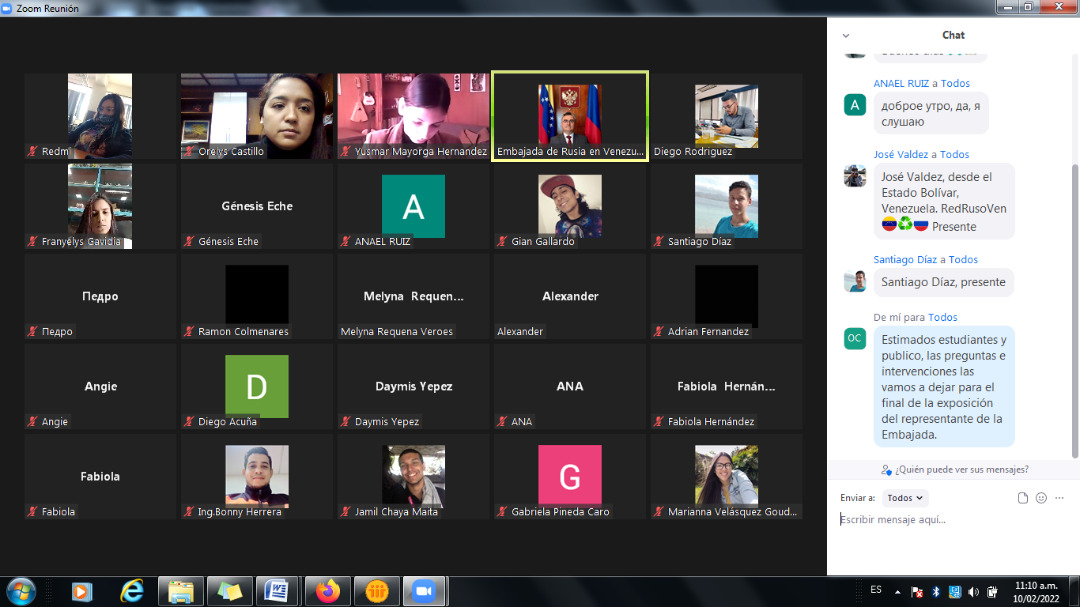Click muted mic icon on Fabiola Hernández tile
The image size is (1080, 607).
click(658, 422)
